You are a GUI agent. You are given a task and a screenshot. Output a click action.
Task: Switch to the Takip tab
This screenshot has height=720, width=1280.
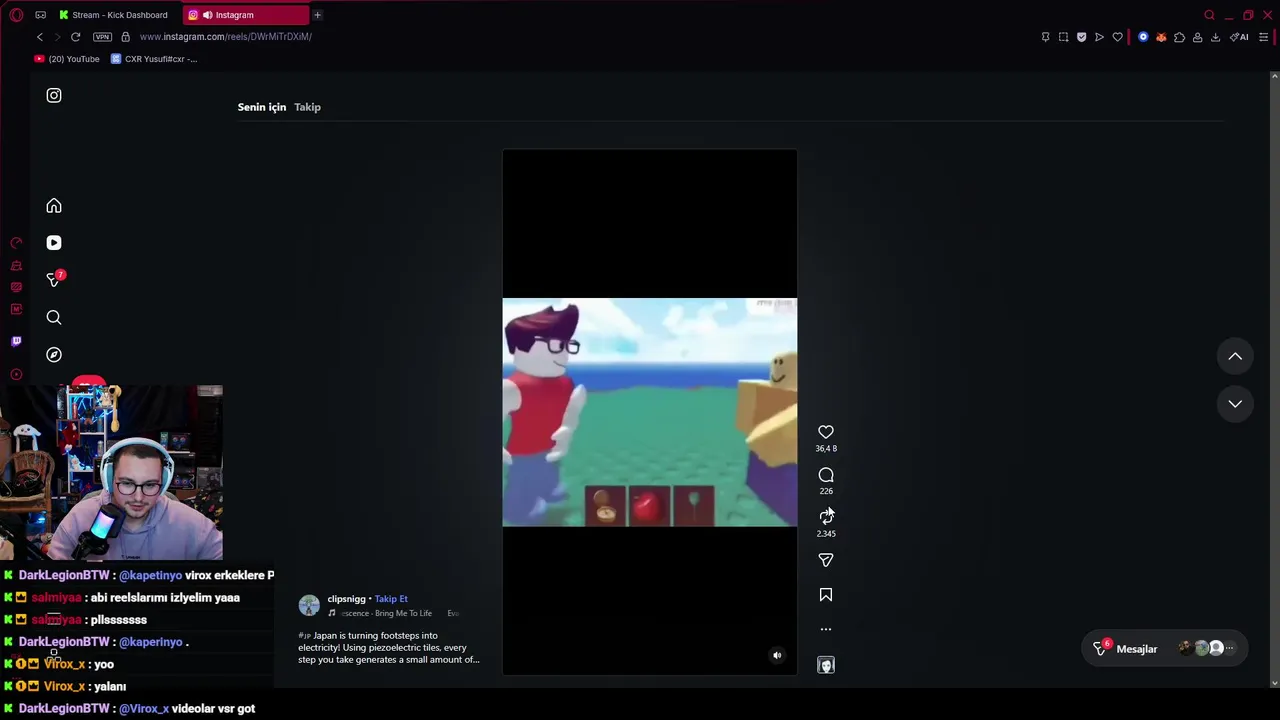coord(307,107)
